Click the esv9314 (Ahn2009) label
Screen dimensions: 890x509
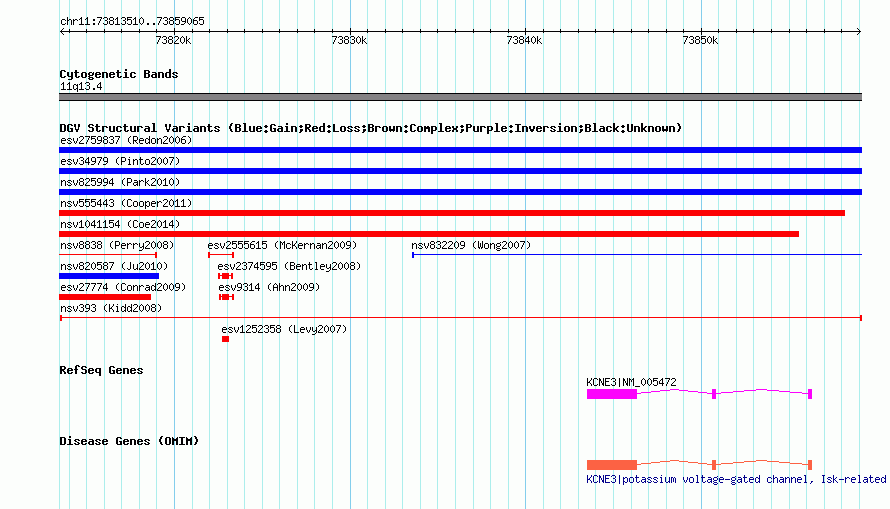269,287
